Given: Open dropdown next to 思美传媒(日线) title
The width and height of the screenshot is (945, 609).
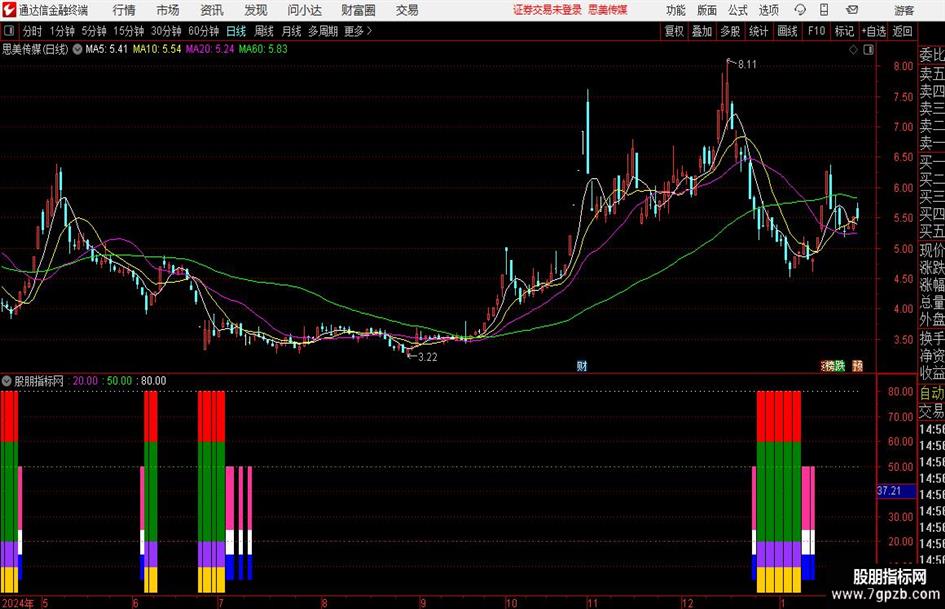Looking at the screenshot, I should tap(77, 49).
